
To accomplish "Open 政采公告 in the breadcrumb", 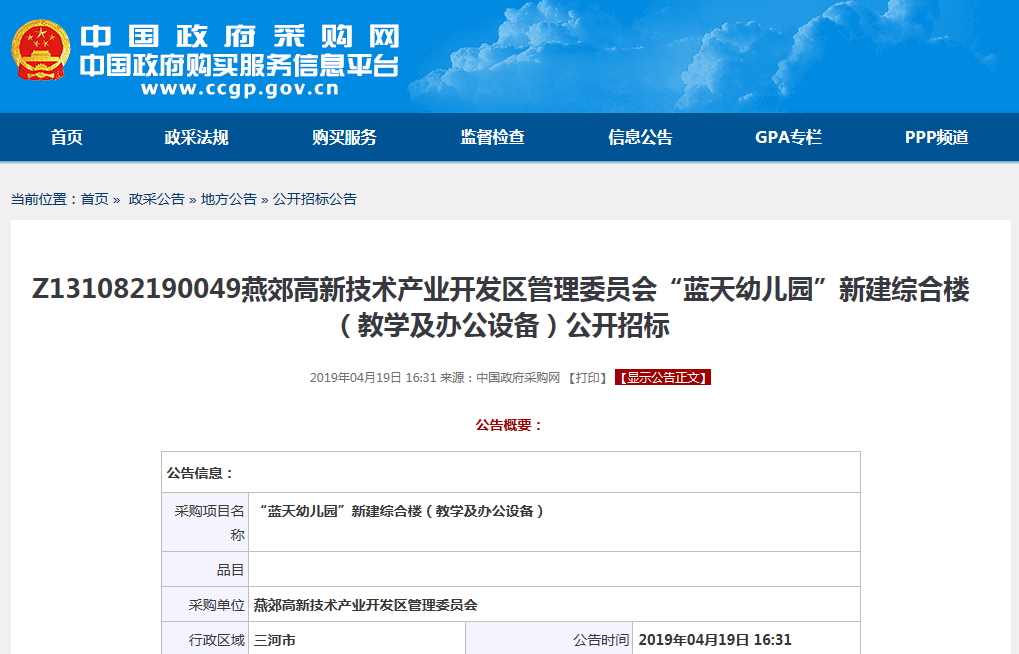I will (x=154, y=200).
